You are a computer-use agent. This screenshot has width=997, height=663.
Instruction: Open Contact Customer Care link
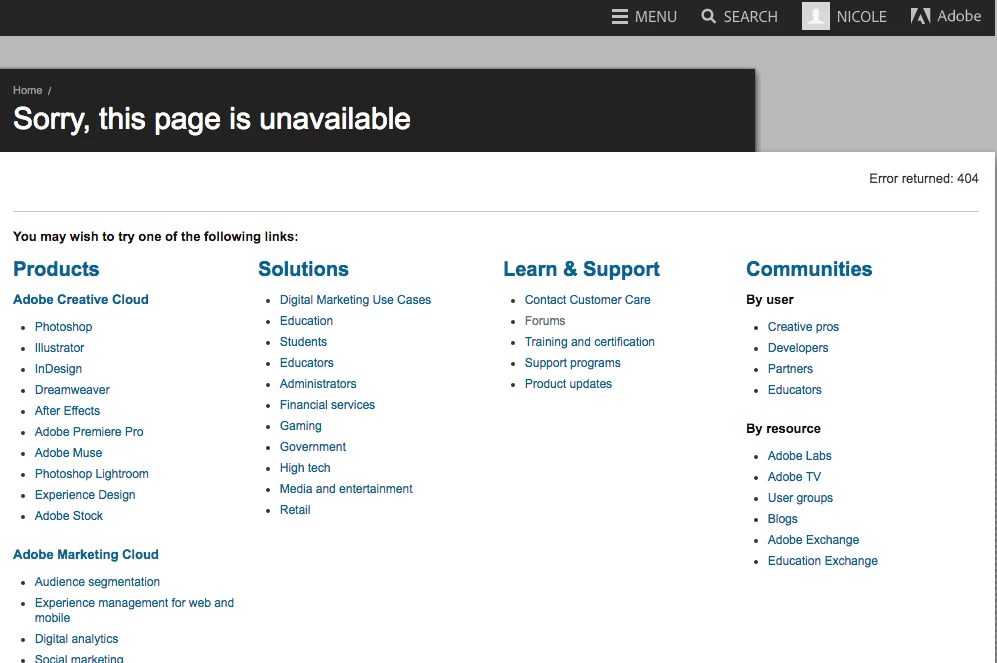588,299
